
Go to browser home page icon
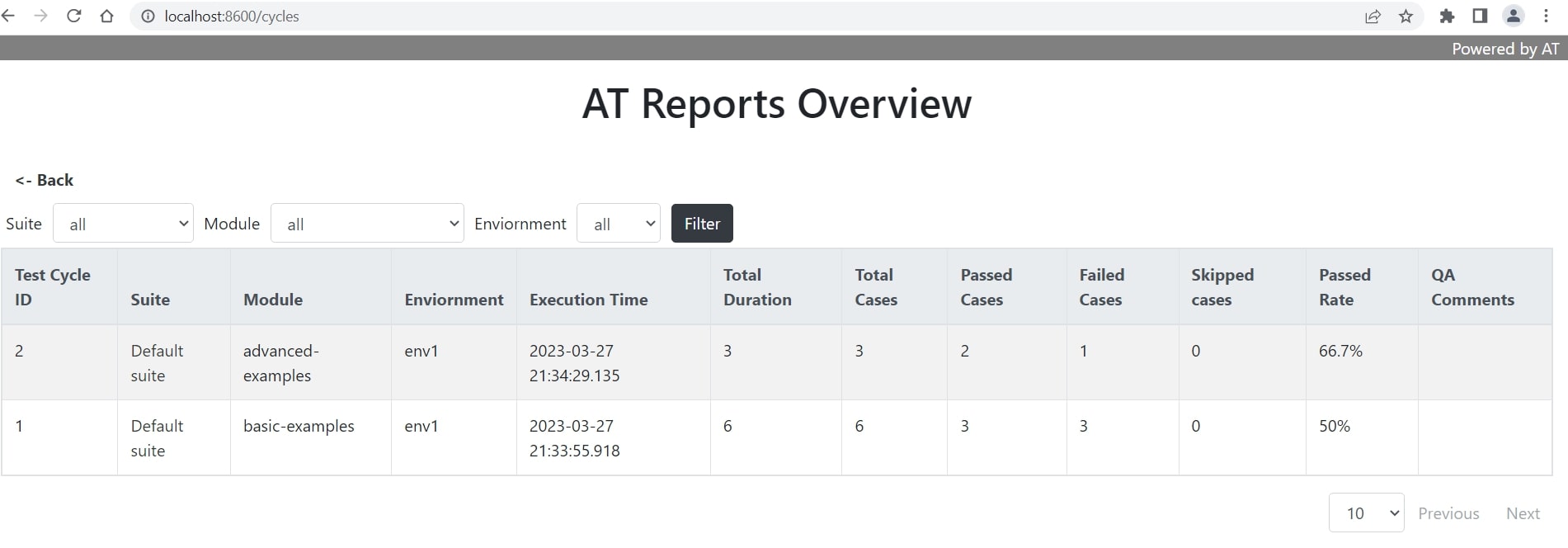(106, 16)
